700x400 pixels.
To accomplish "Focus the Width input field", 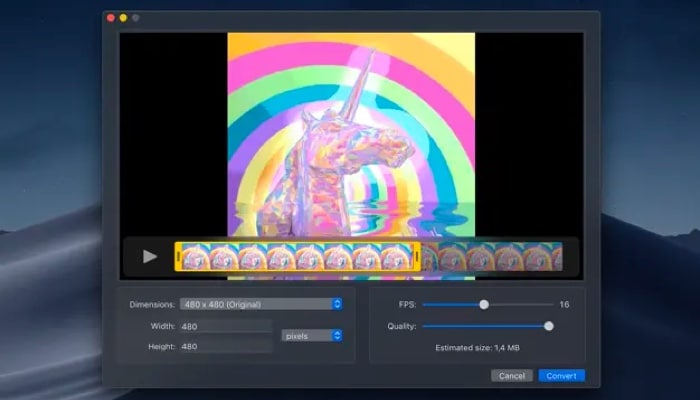I will point(225,326).
